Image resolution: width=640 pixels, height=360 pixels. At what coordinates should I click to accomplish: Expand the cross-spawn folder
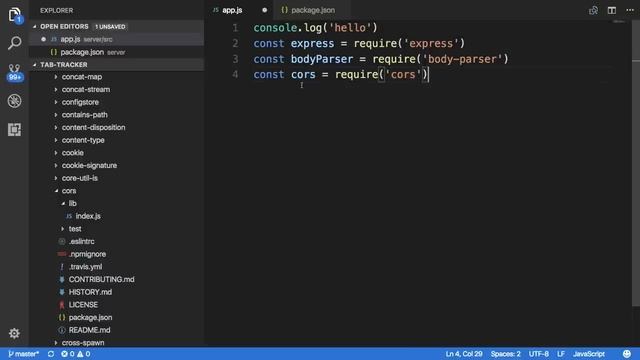tap(83, 342)
